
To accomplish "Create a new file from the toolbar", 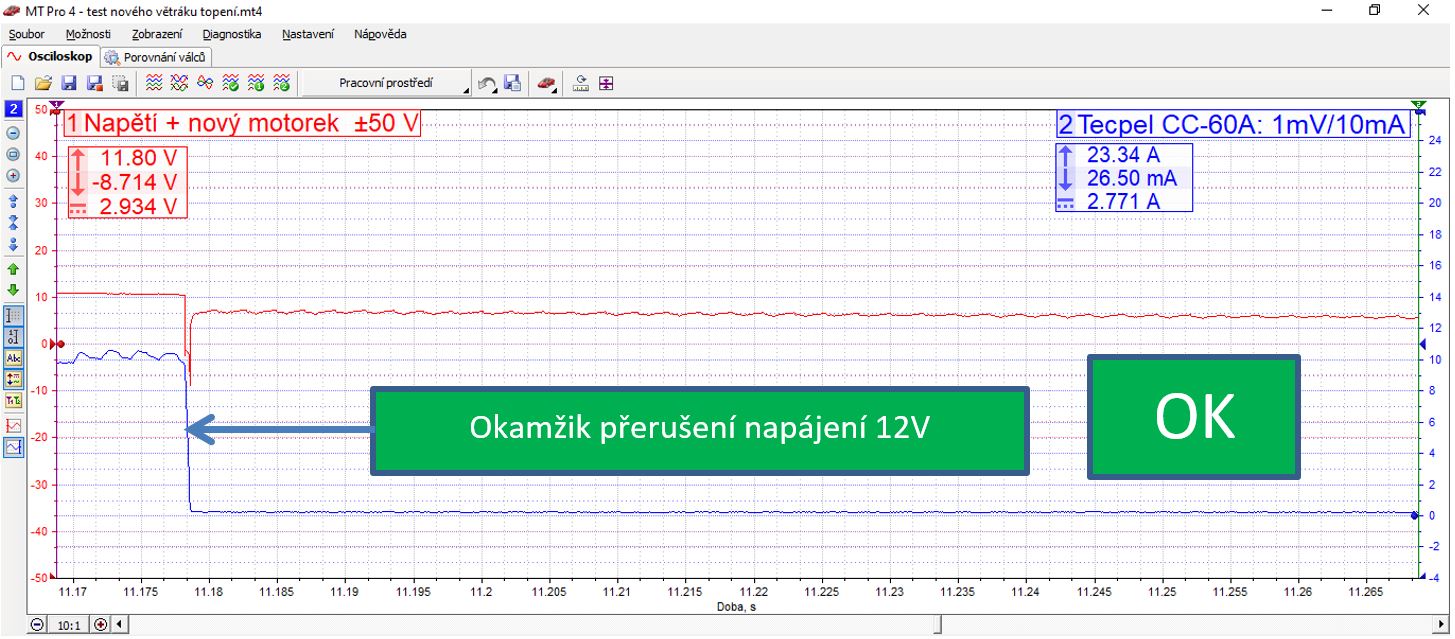I will click(17, 84).
